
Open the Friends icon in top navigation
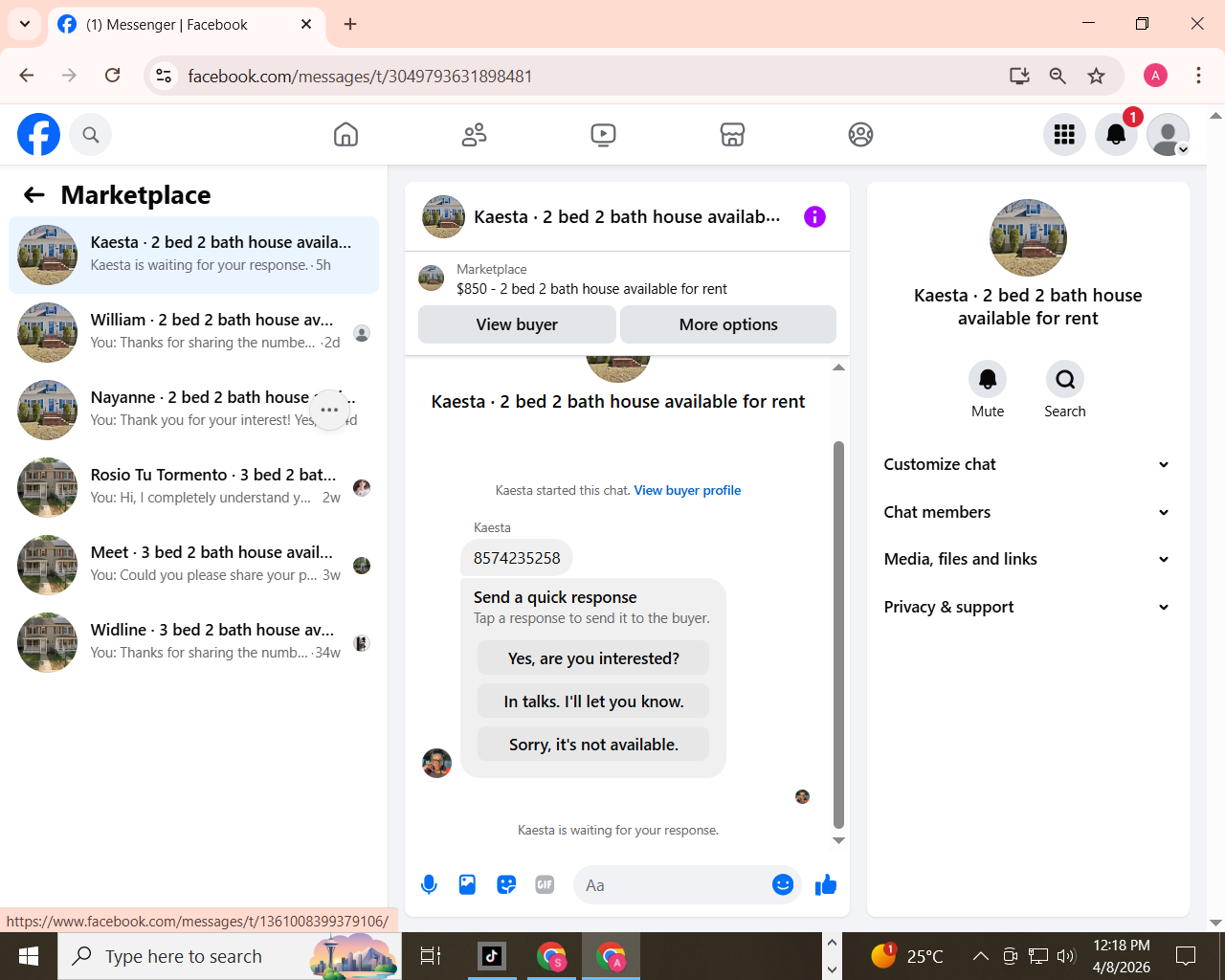tap(474, 135)
